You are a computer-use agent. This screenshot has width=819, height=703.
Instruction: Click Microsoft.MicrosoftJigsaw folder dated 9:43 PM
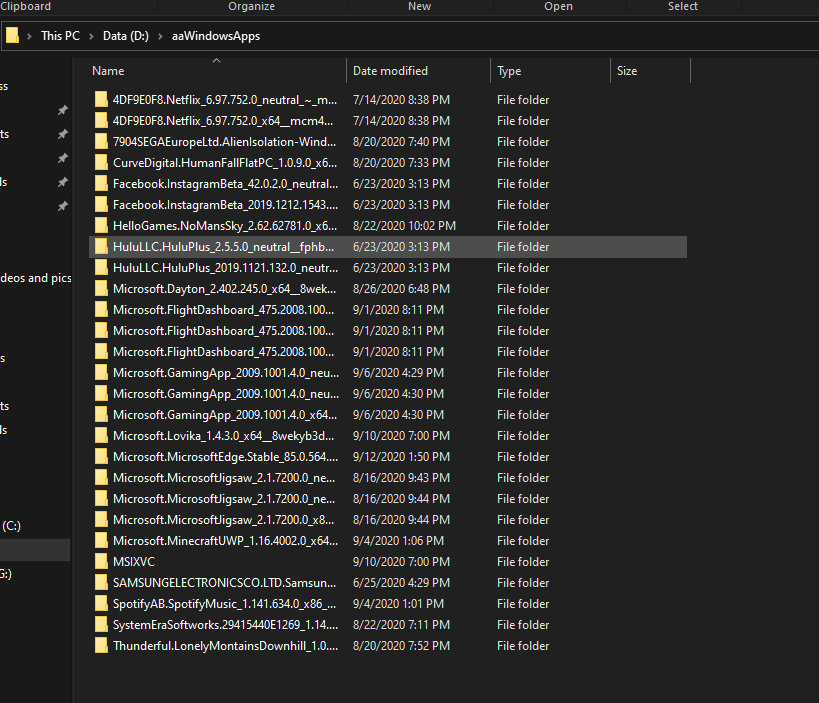coord(224,478)
